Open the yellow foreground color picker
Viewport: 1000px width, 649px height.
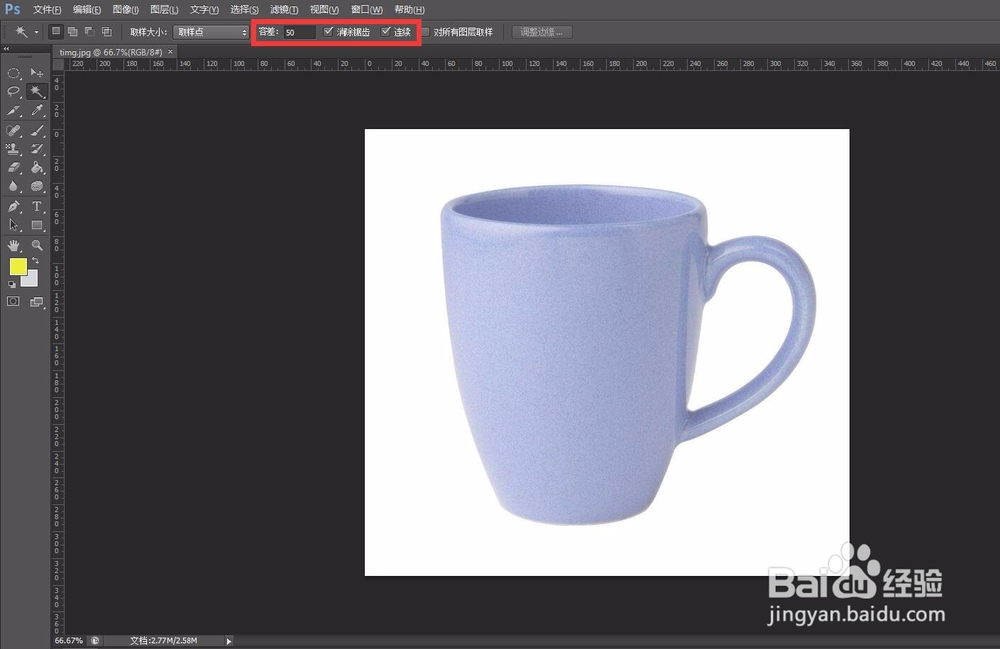[x=17, y=265]
